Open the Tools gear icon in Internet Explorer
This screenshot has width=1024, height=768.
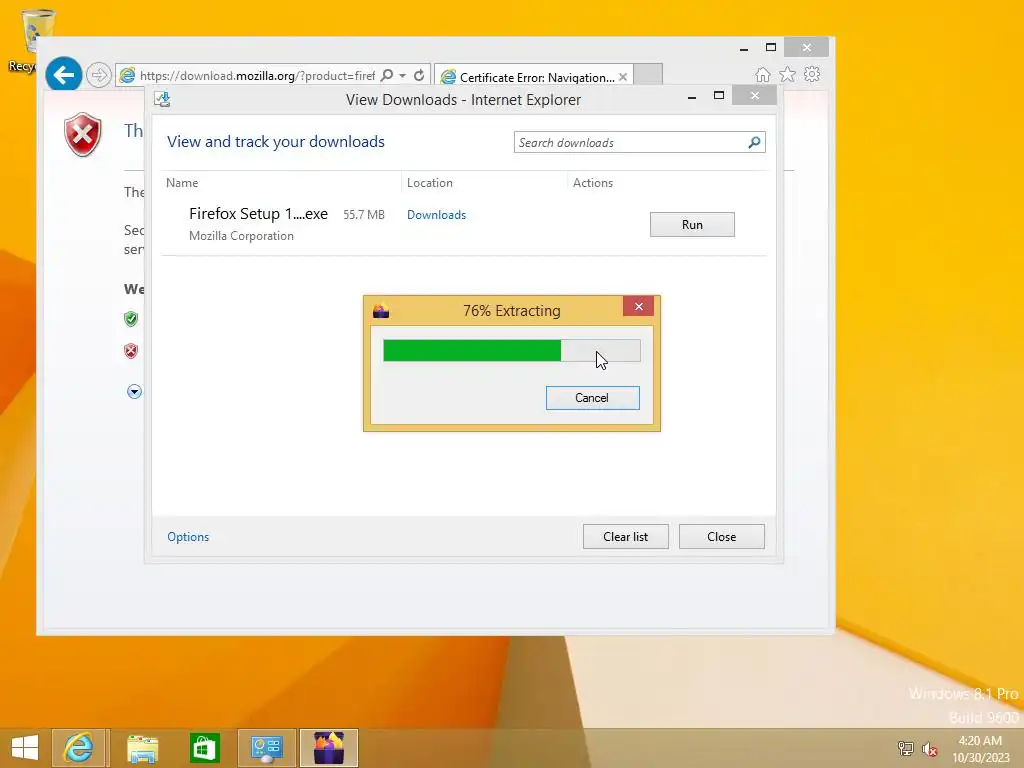812,74
